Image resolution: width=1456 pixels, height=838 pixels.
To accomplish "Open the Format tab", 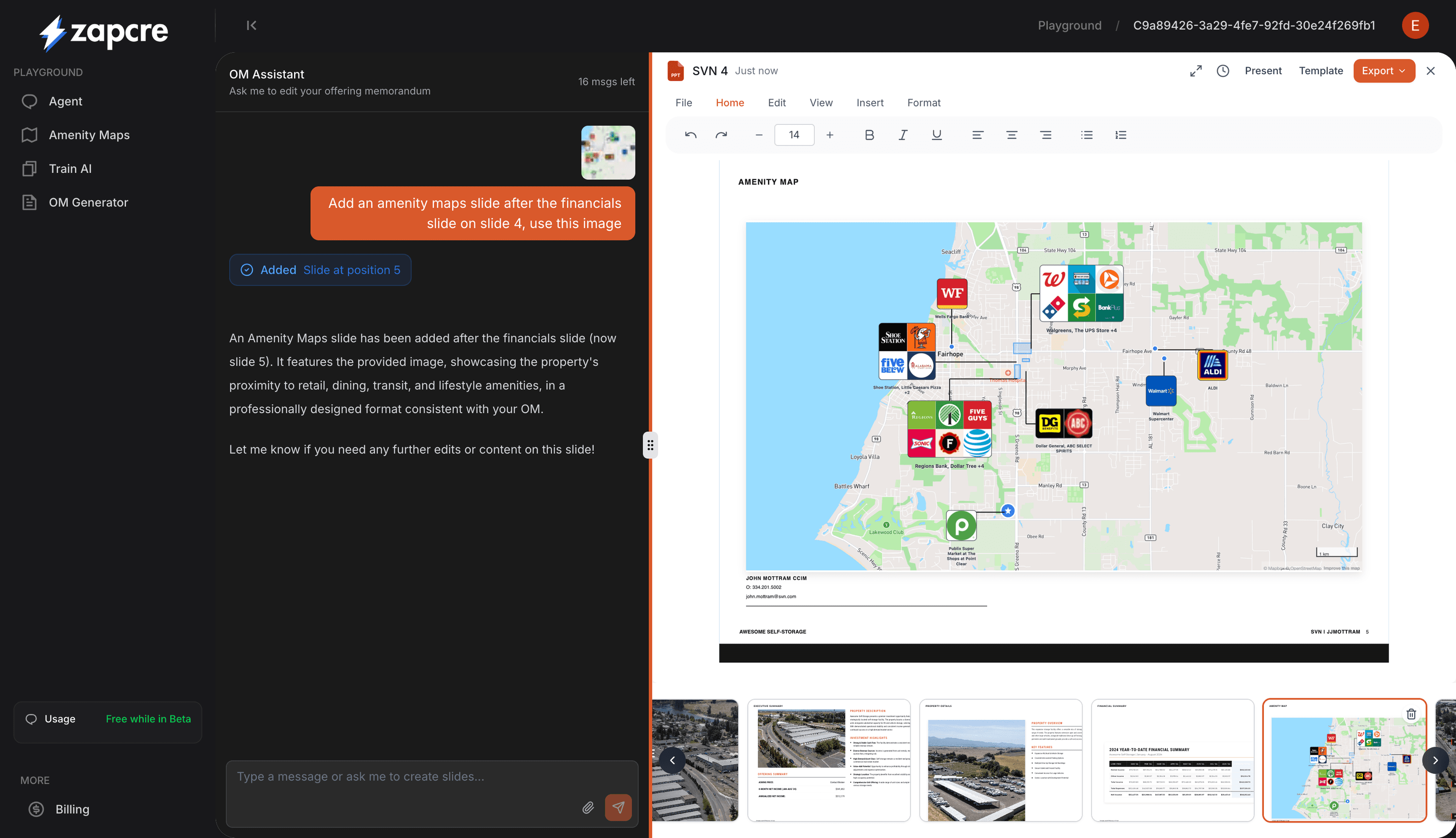I will (x=924, y=102).
